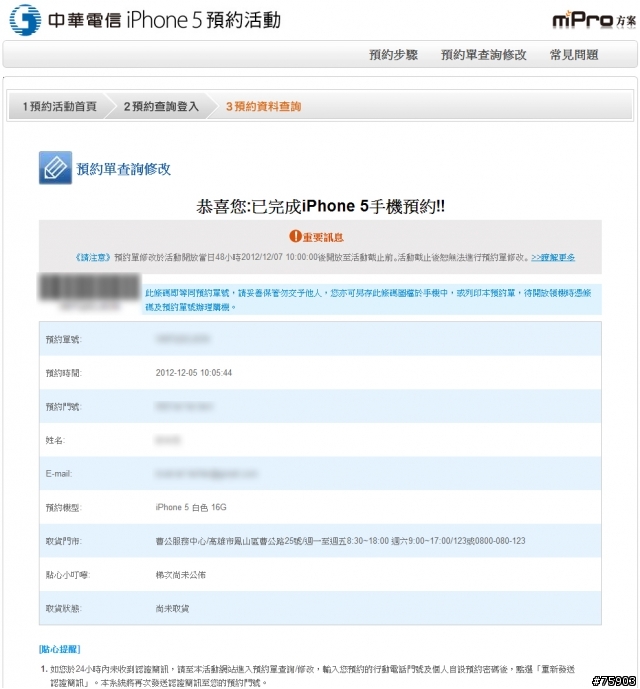This screenshot has width=640, height=689.
Task: Open the 預約單查詢修改 navigation item
Action: pos(484,55)
